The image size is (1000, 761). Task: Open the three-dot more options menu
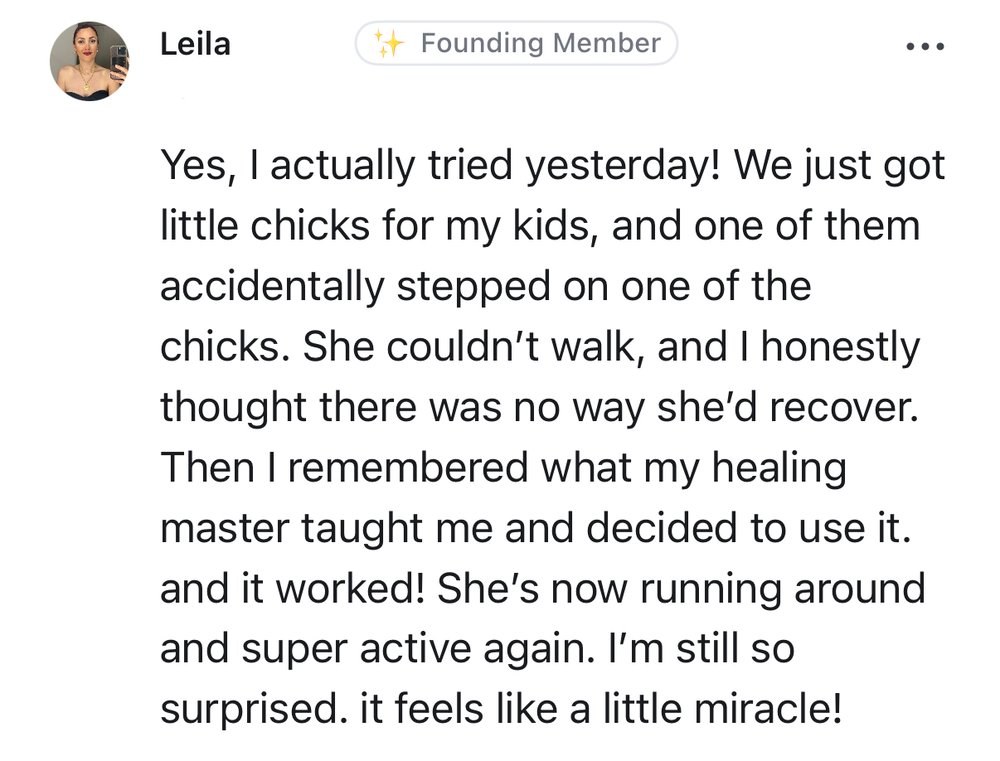(925, 46)
